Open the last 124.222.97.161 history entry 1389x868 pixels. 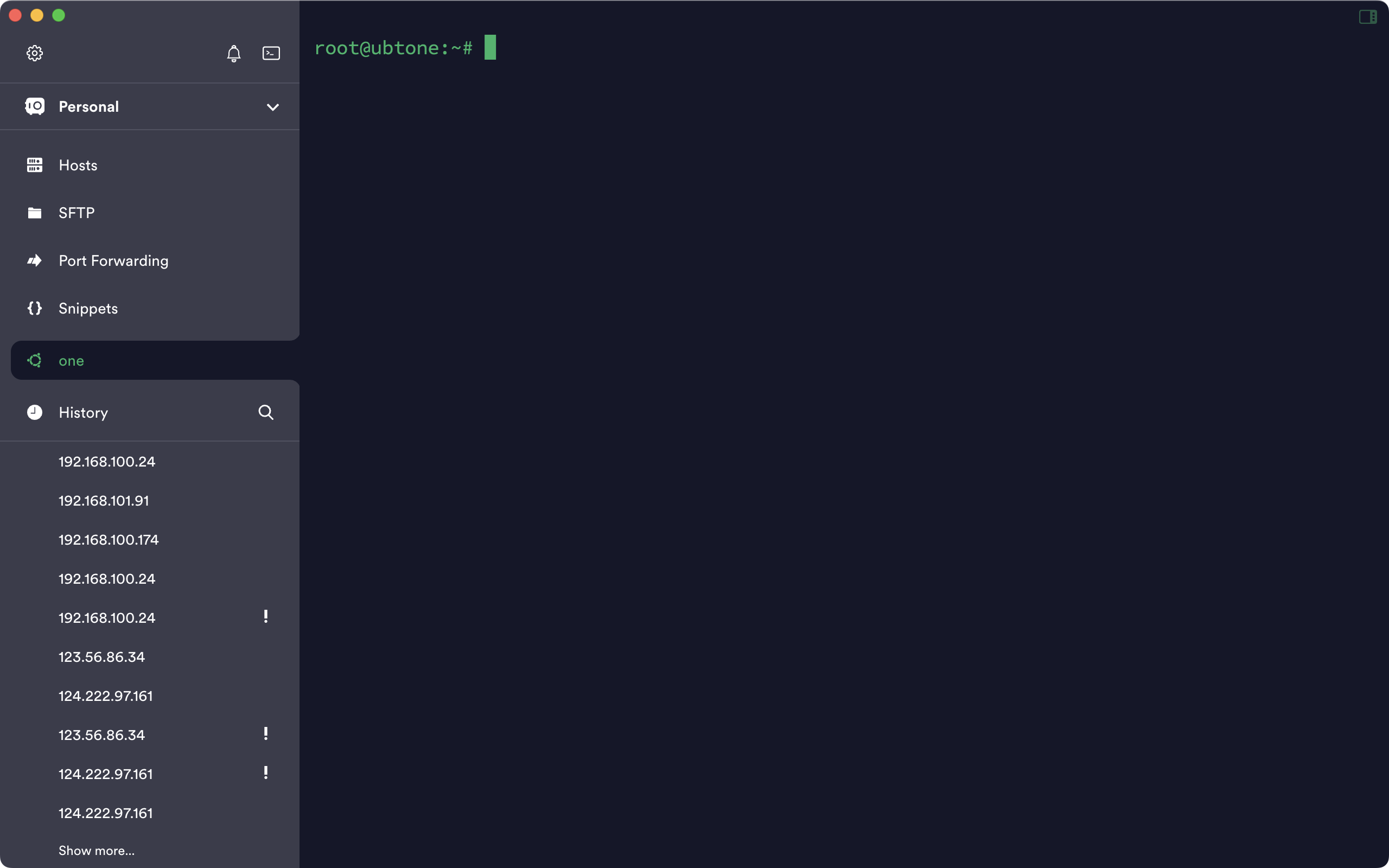pos(106,813)
